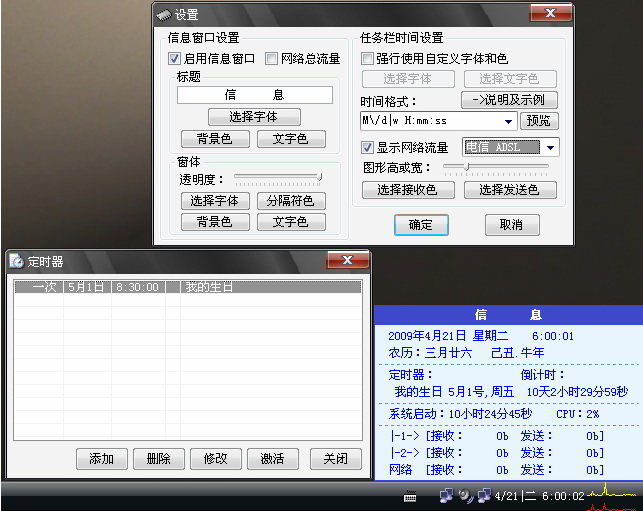Open the 时间格式 dropdown arrow
The height and width of the screenshot is (511, 643).
click(508, 121)
